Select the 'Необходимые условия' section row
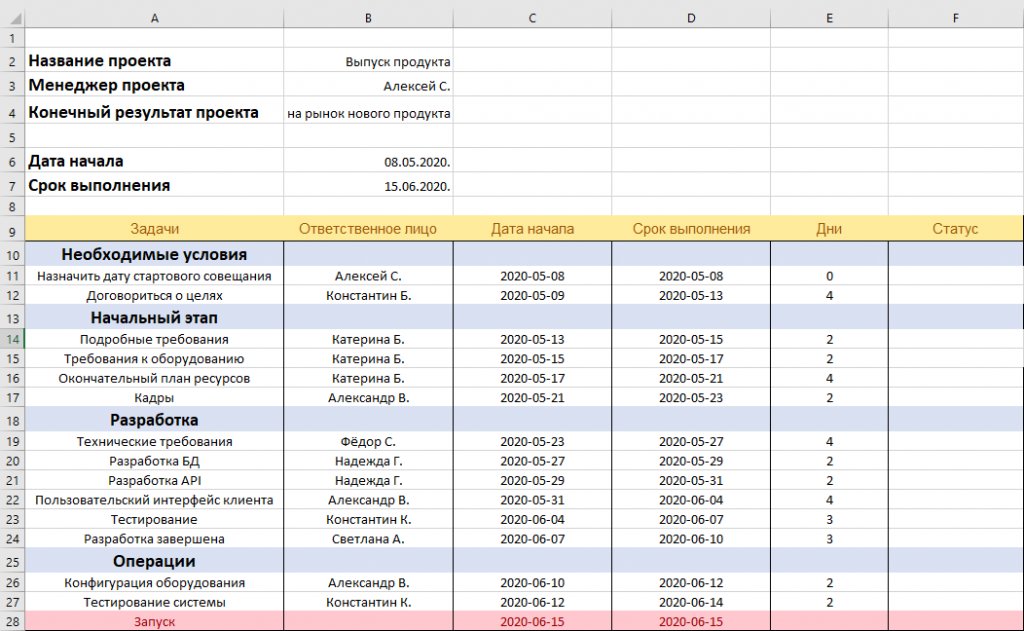 [524, 254]
